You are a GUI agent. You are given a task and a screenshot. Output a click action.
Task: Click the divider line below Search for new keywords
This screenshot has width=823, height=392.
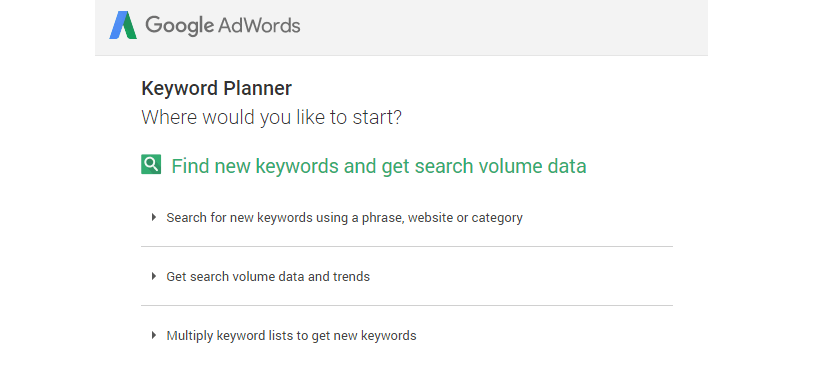coord(407,246)
